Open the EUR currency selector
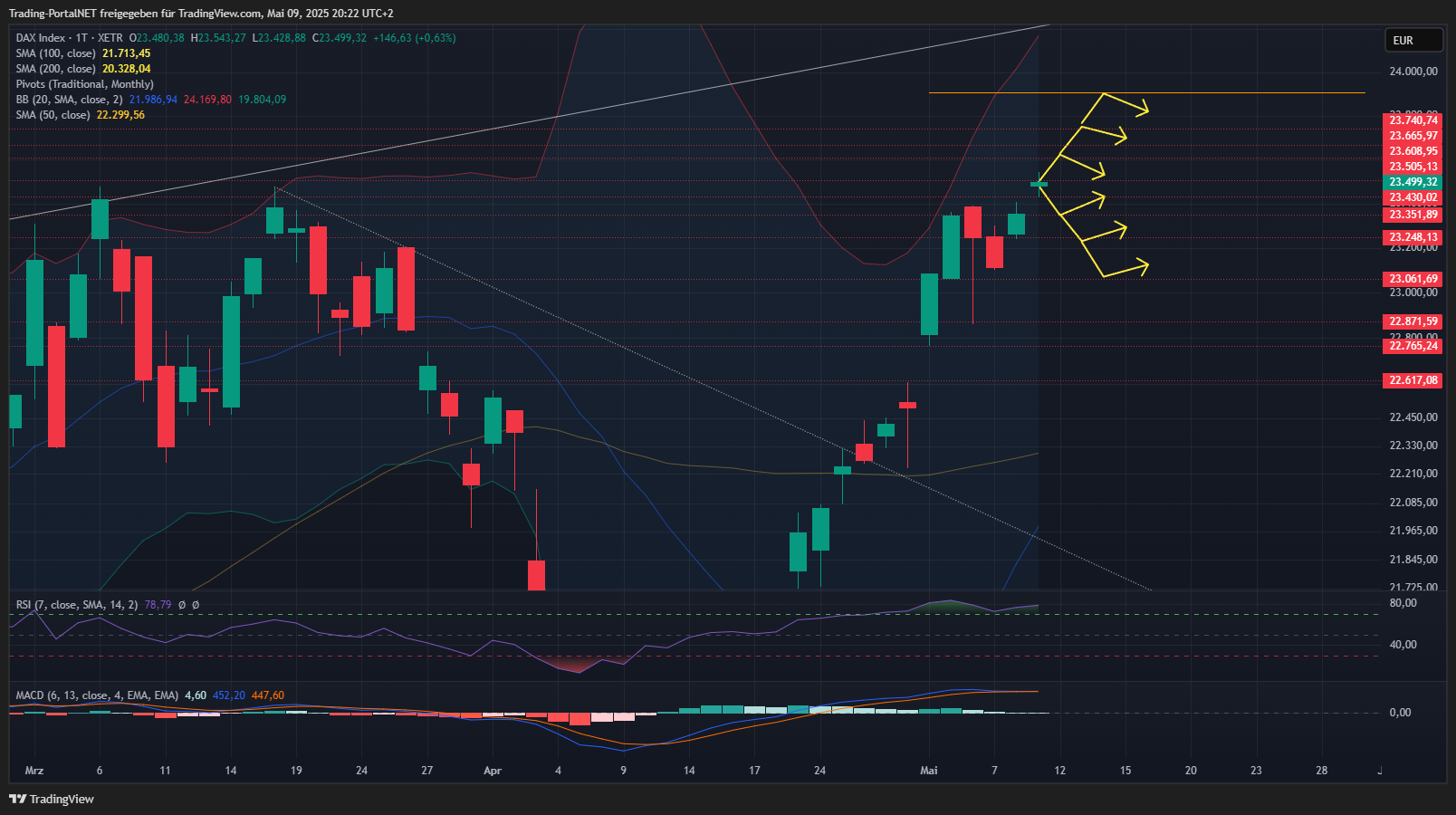1456x815 pixels. point(1413,40)
